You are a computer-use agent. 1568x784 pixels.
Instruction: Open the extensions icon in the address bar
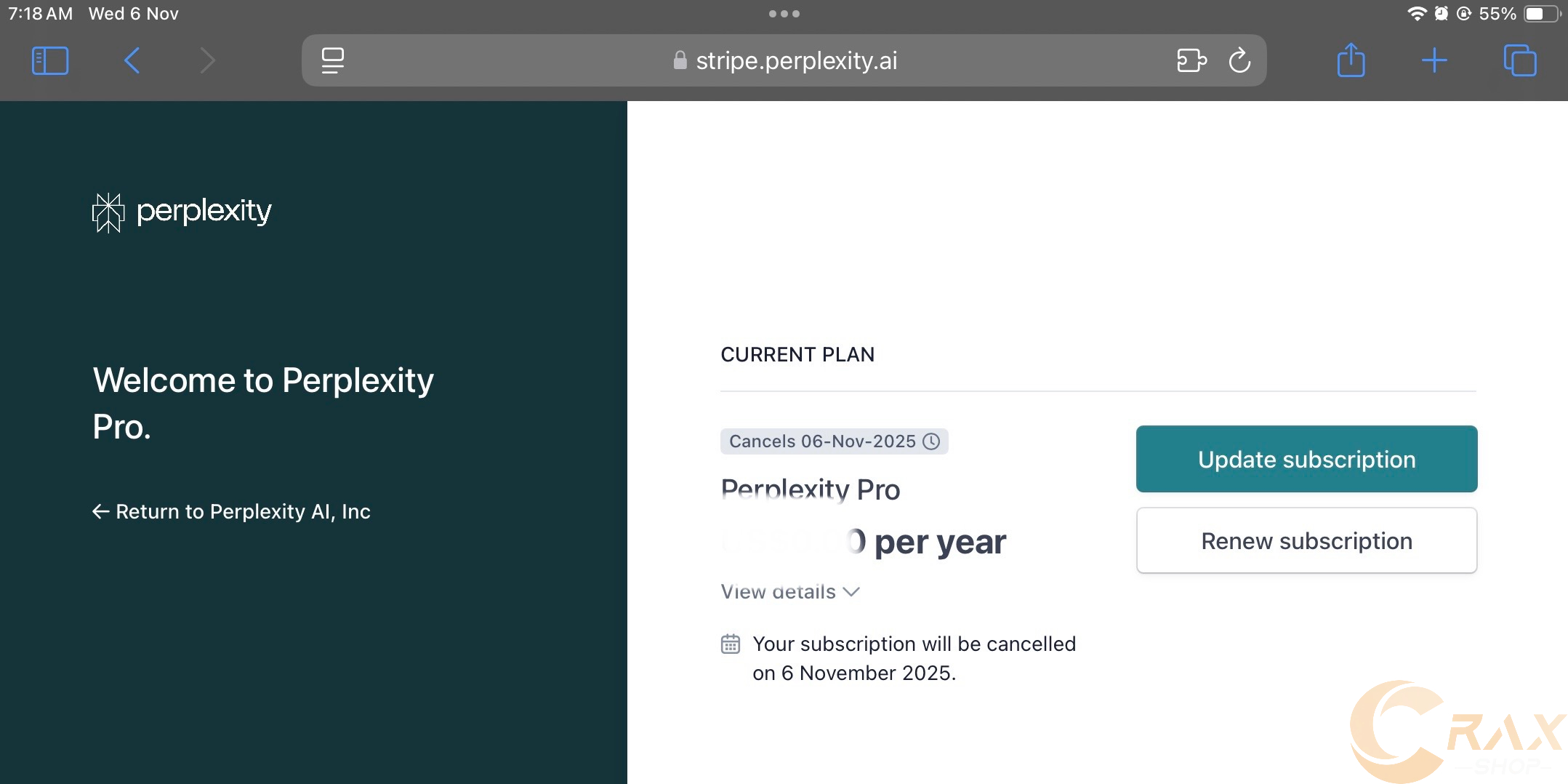(x=1191, y=60)
